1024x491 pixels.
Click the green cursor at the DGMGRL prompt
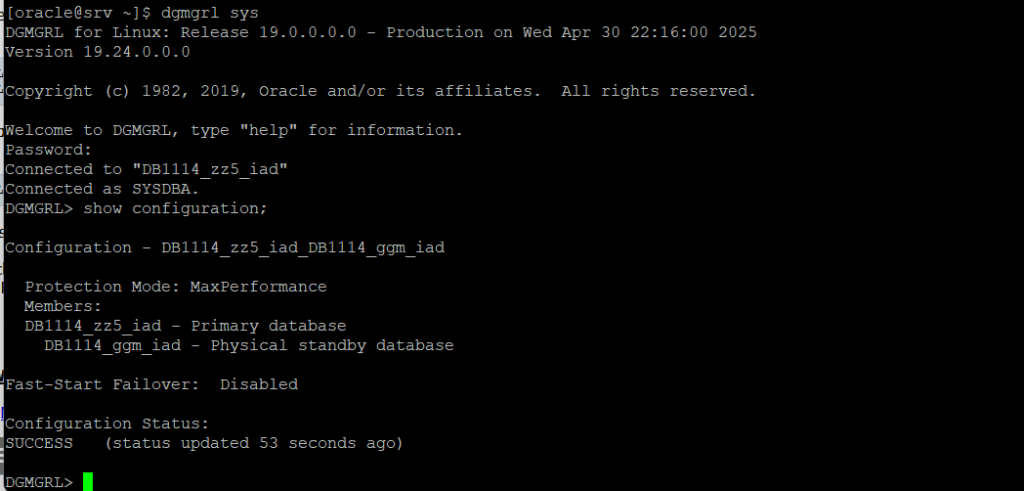[x=88, y=482]
